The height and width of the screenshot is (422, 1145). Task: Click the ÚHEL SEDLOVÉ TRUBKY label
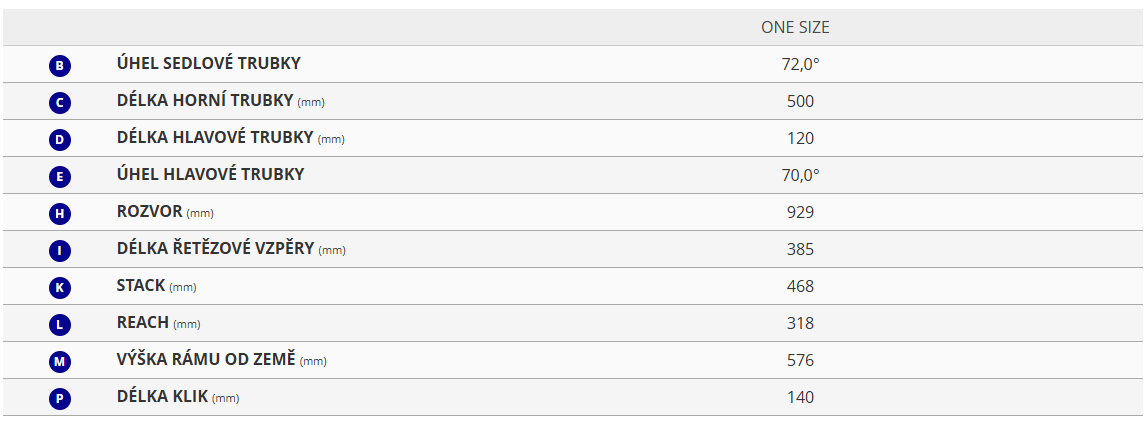(x=208, y=64)
